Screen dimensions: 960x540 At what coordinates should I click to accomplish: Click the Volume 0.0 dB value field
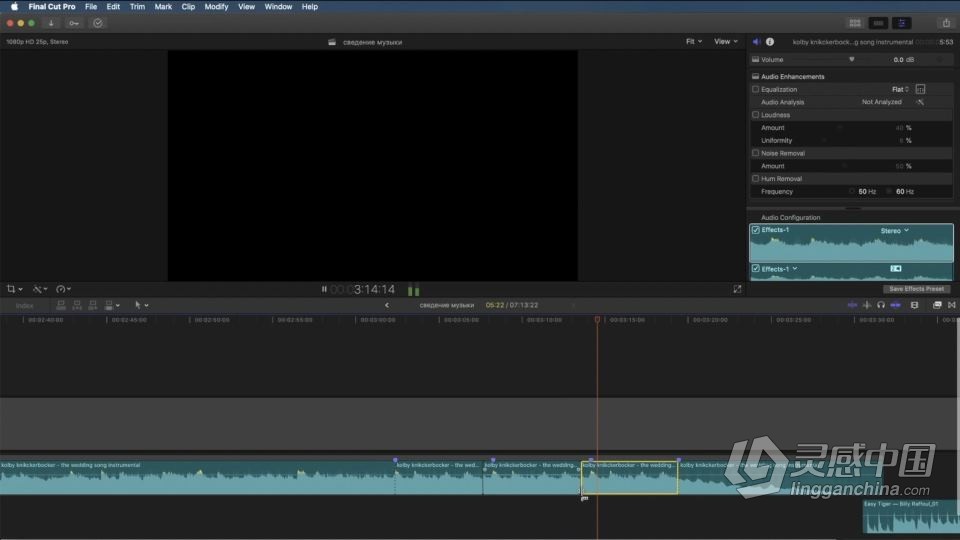[903, 59]
